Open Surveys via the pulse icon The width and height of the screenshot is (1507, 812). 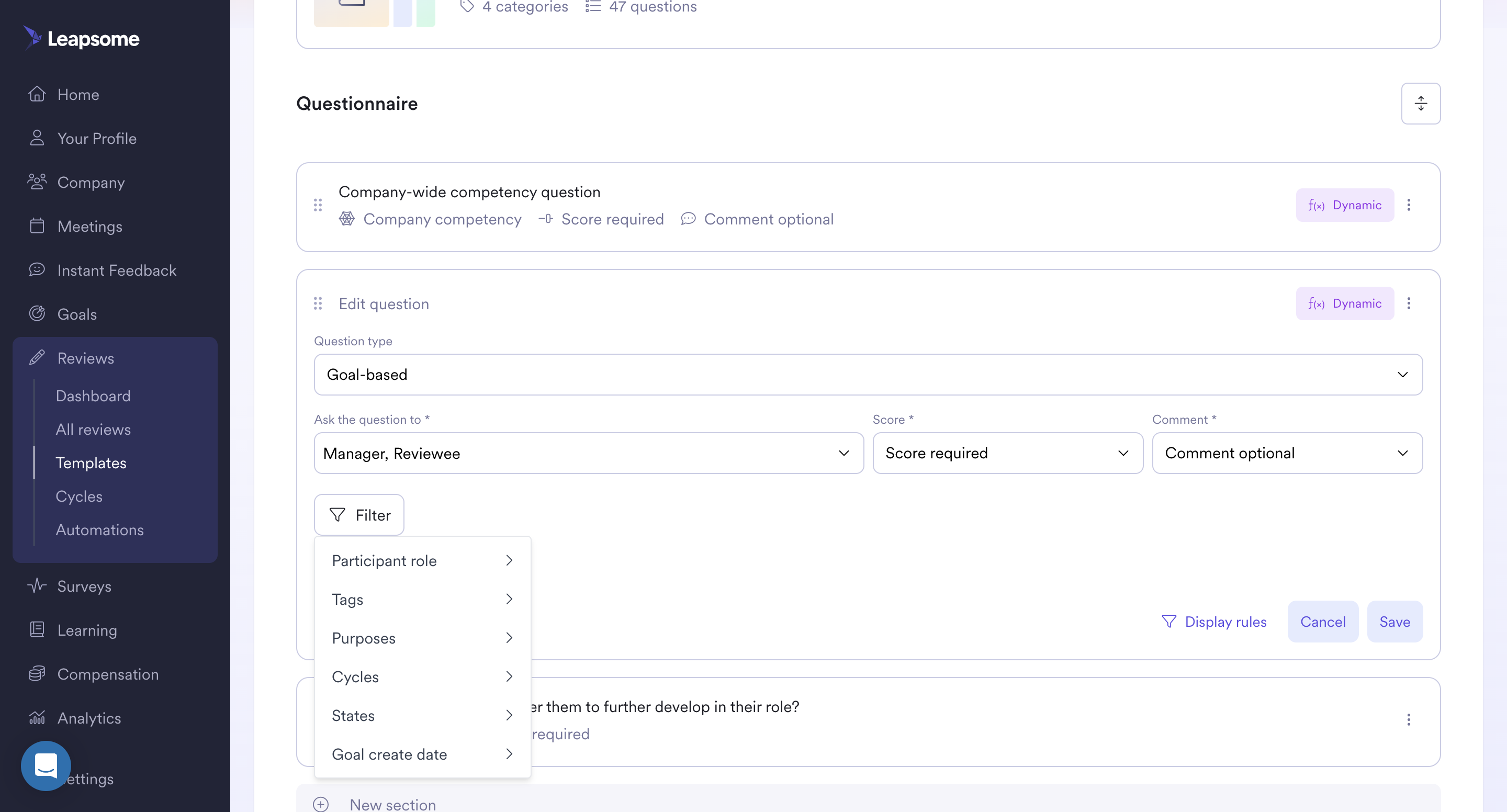click(x=37, y=585)
